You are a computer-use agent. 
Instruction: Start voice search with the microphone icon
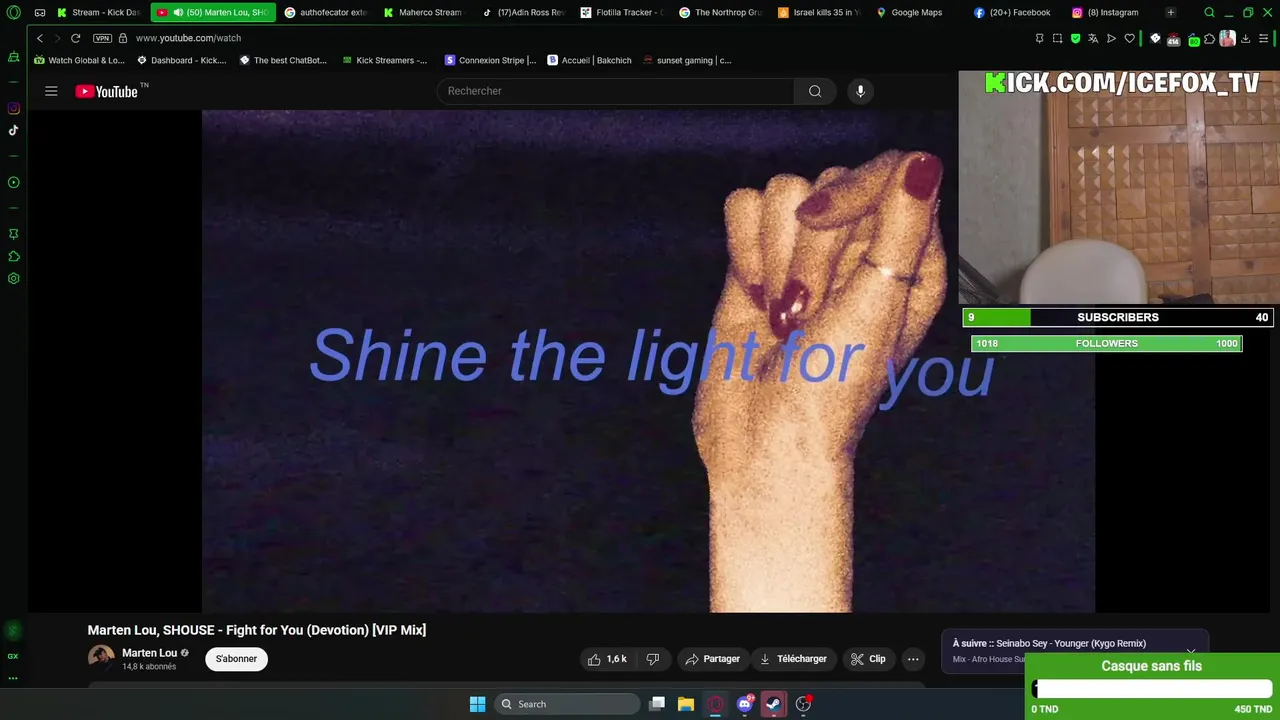click(860, 91)
